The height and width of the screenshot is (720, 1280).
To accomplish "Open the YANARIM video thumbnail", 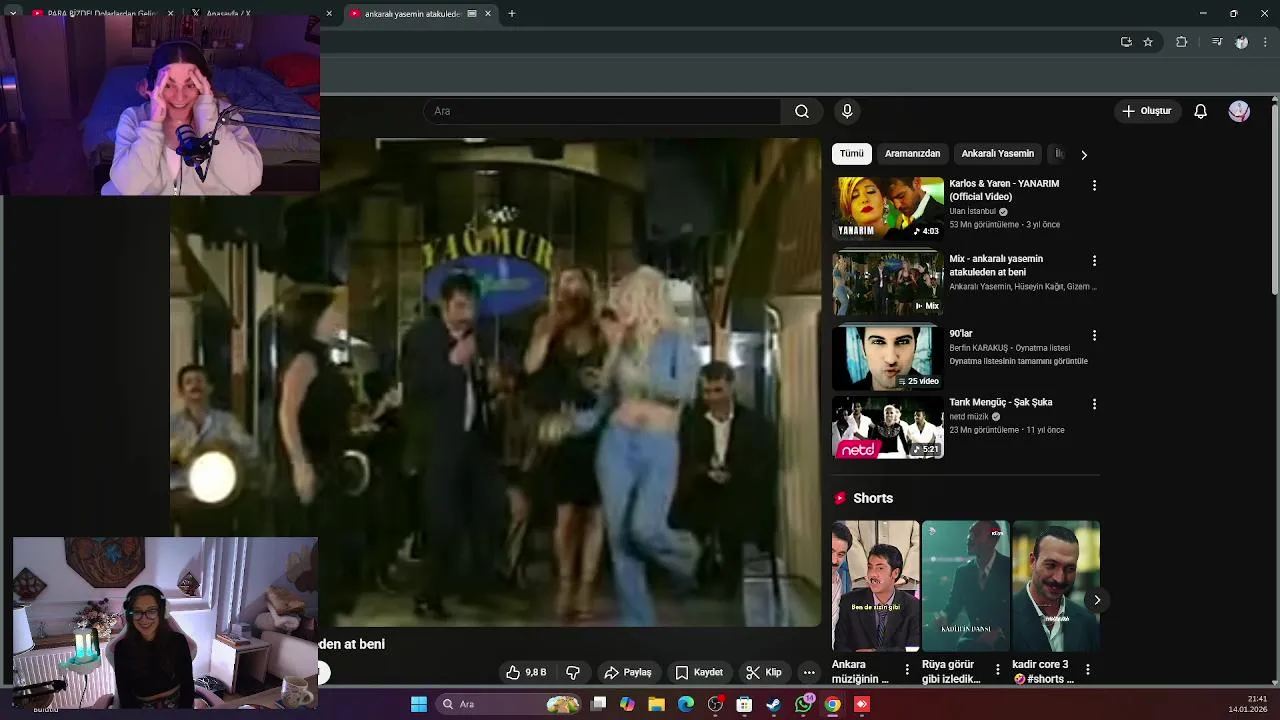I will [x=888, y=209].
